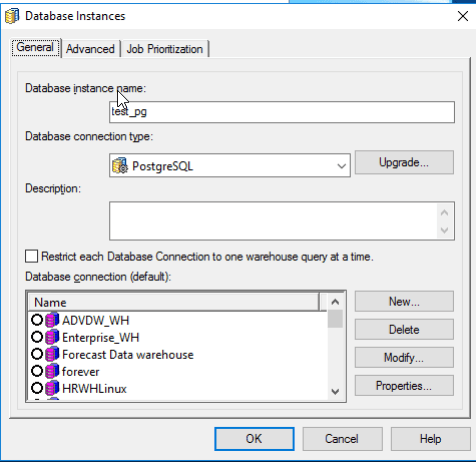This screenshot has width=476, height=462.
Task: Click the New... connection button
Action: (x=404, y=302)
